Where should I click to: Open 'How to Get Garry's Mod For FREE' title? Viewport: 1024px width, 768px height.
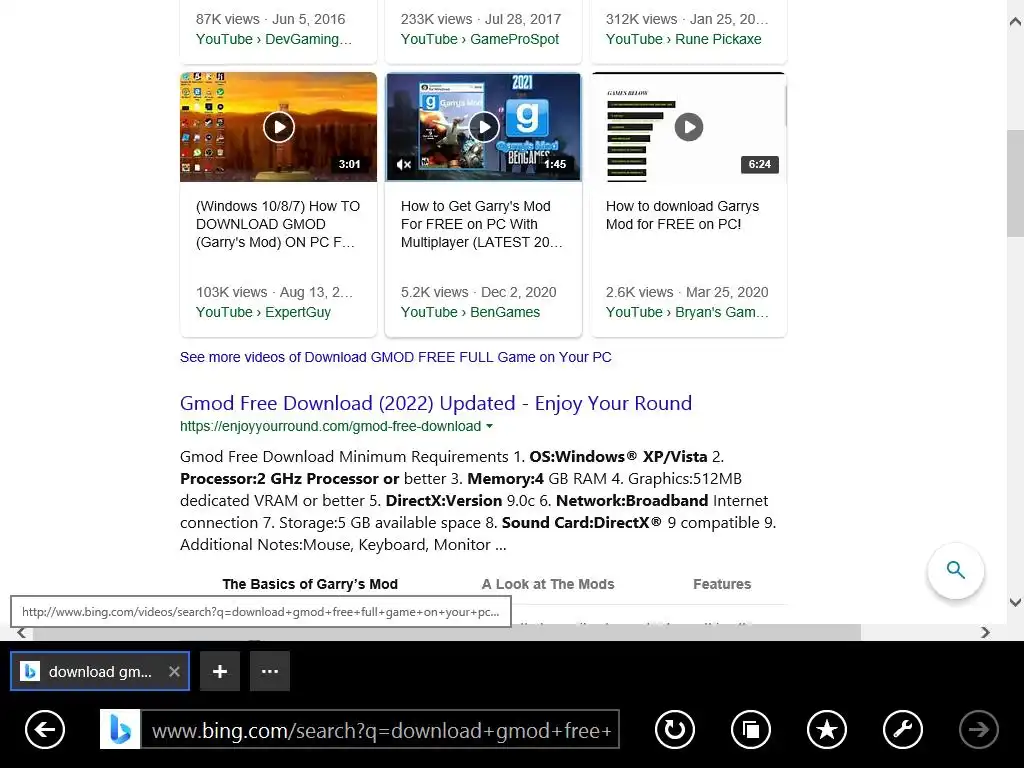click(x=482, y=224)
